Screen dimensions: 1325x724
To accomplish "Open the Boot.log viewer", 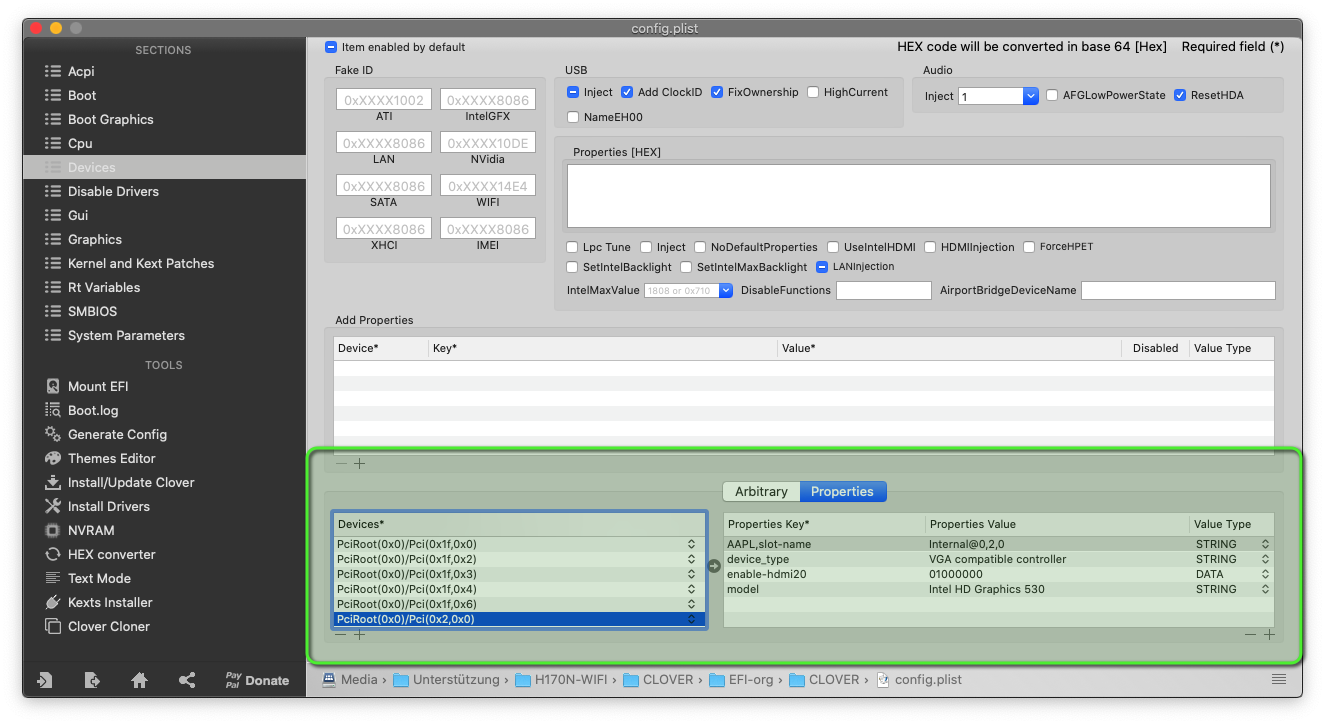I will 81,410.
